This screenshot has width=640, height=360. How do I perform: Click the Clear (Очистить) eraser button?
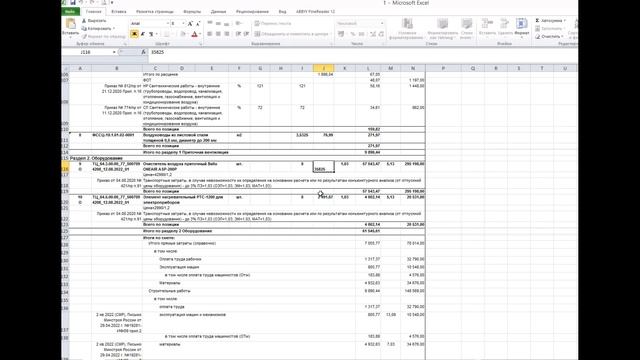coord(549,36)
